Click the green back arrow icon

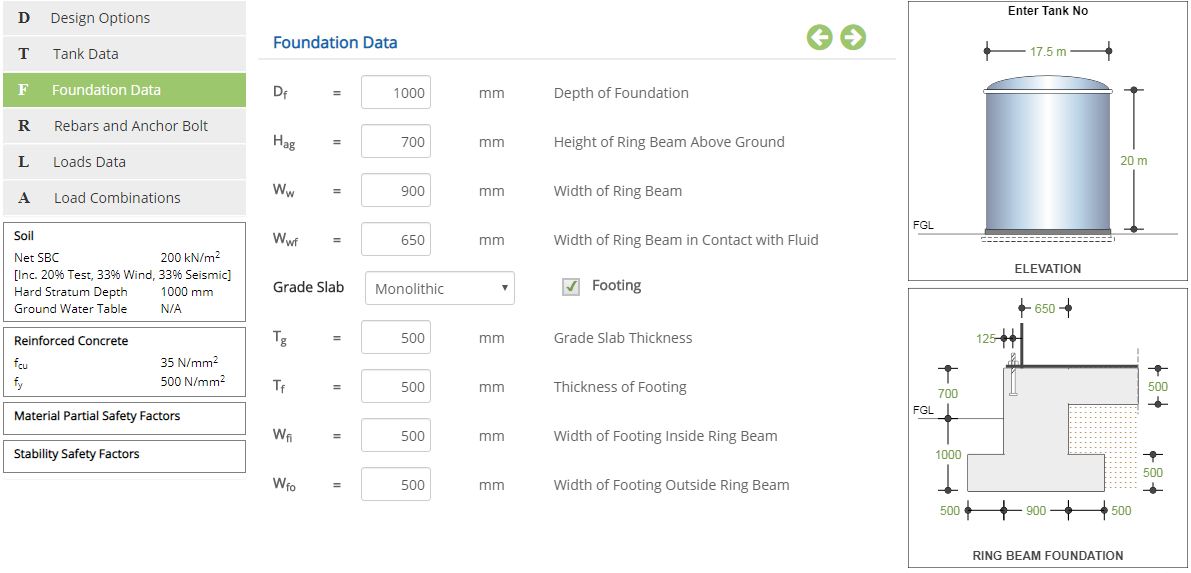[819, 38]
